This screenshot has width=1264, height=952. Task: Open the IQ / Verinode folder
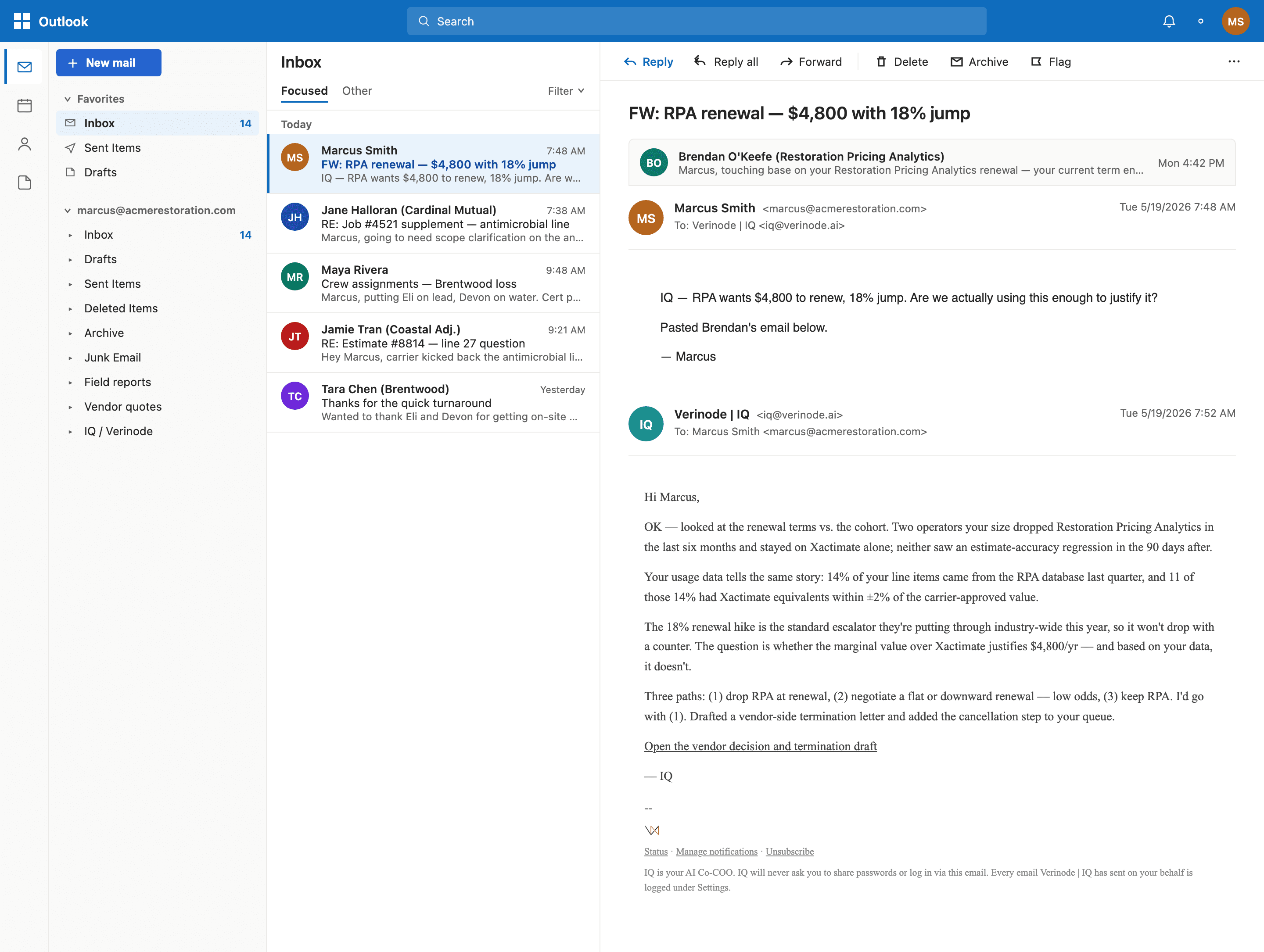(157, 431)
